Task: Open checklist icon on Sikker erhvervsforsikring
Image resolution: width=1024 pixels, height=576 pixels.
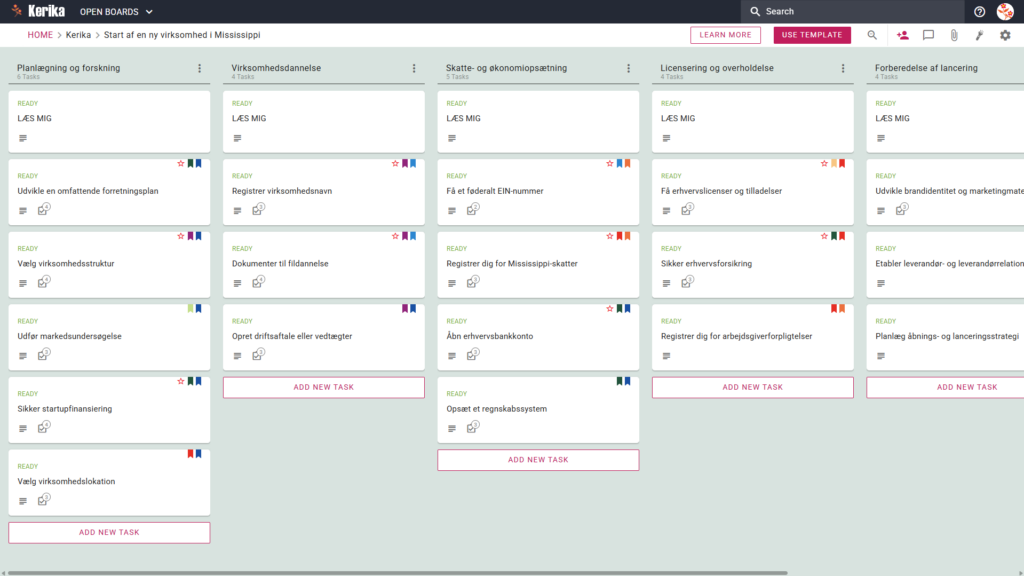Action: pyautogui.click(x=687, y=282)
